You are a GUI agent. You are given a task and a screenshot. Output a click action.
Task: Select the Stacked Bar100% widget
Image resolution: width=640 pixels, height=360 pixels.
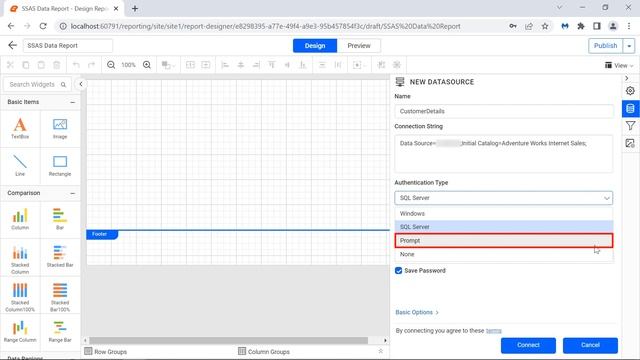[x=60, y=297]
